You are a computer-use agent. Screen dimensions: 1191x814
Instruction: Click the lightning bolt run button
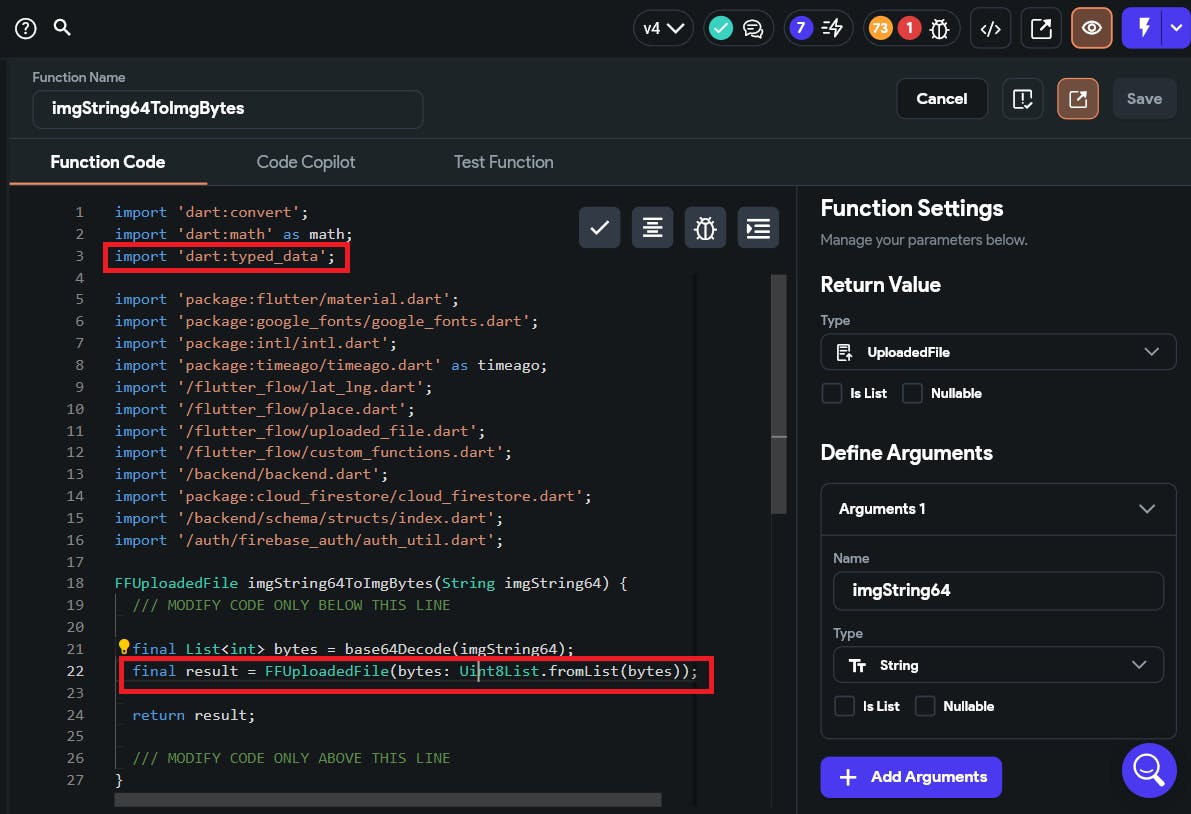tap(1143, 29)
